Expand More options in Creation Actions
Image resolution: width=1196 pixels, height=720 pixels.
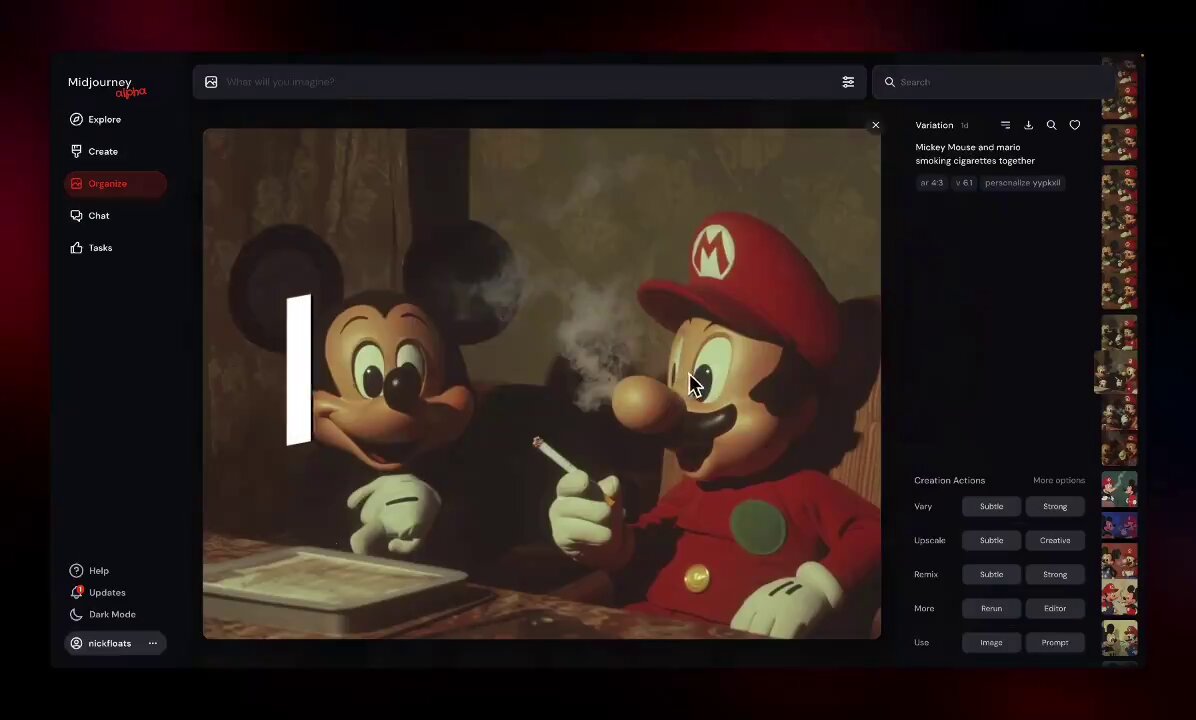pos(1059,481)
